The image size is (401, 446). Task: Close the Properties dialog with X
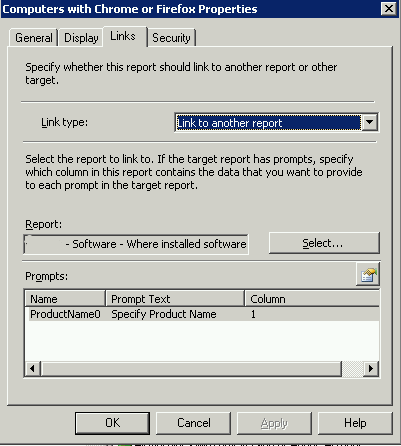tap(389, 9)
